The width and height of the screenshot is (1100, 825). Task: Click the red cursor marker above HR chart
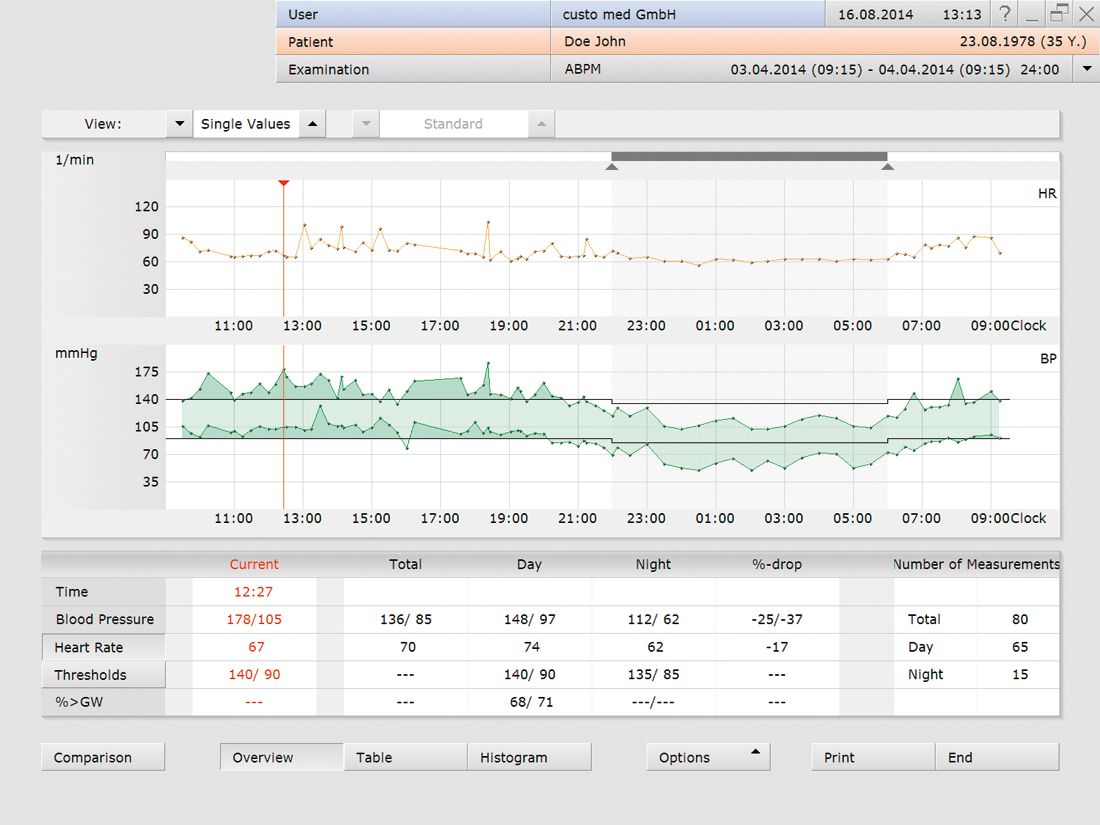pyautogui.click(x=284, y=183)
